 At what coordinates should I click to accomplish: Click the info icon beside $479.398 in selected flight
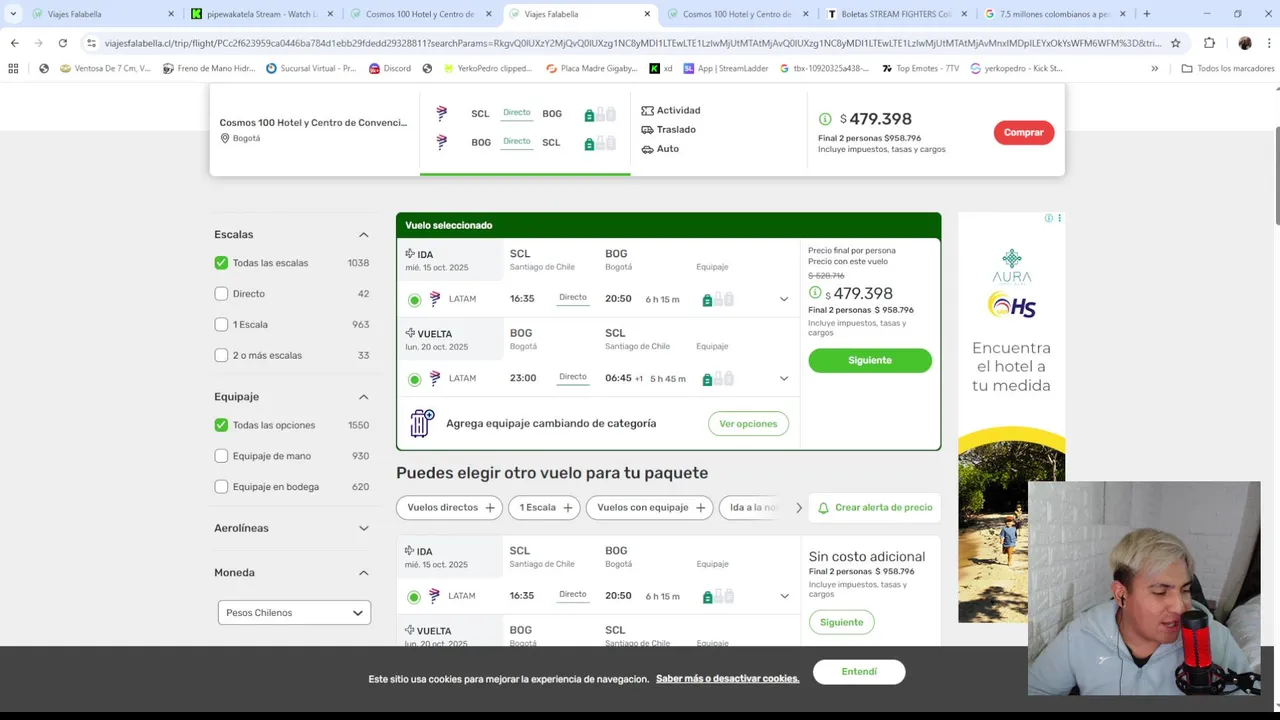[814, 293]
